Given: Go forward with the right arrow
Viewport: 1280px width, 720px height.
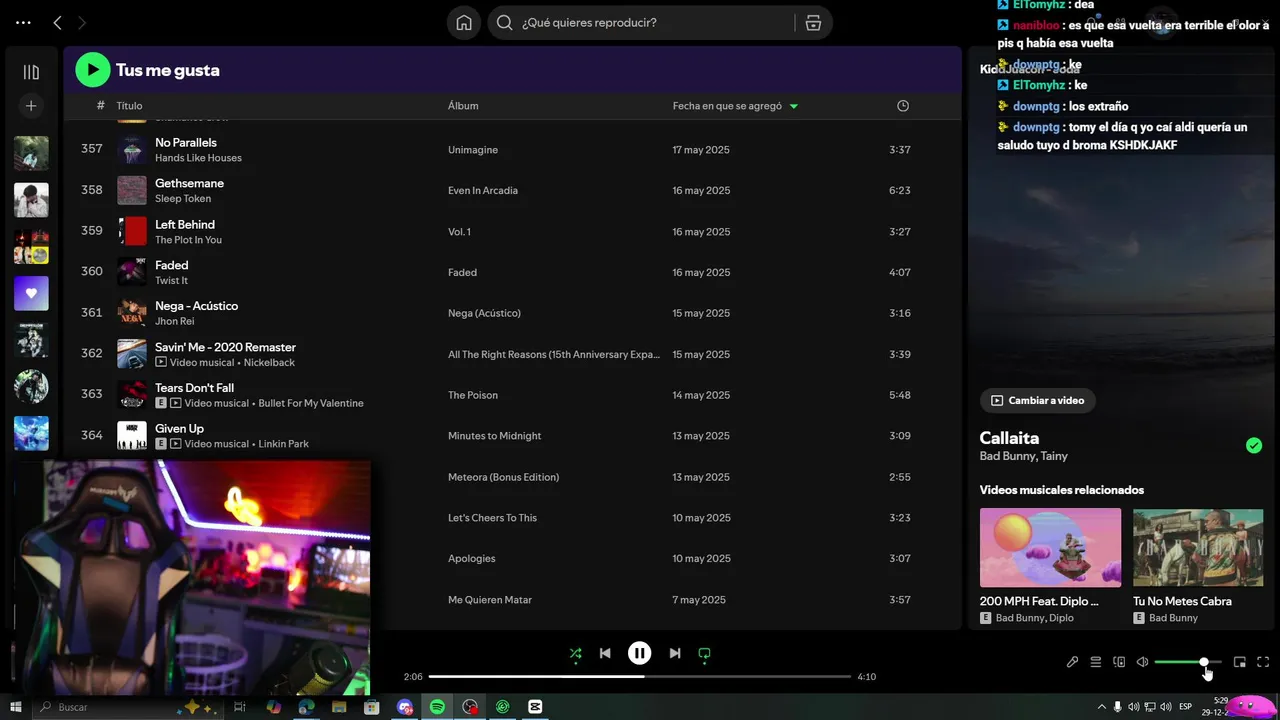Looking at the screenshot, I should [x=82, y=22].
